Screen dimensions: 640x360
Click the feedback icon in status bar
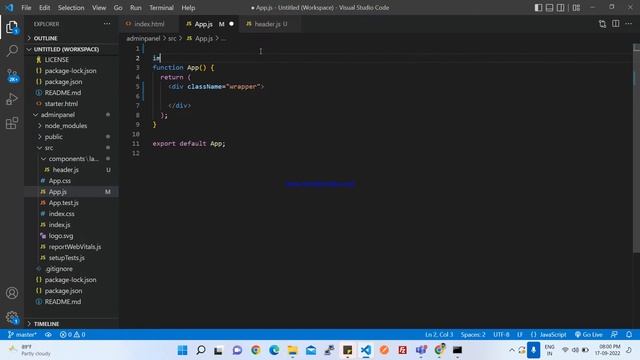[614, 335]
